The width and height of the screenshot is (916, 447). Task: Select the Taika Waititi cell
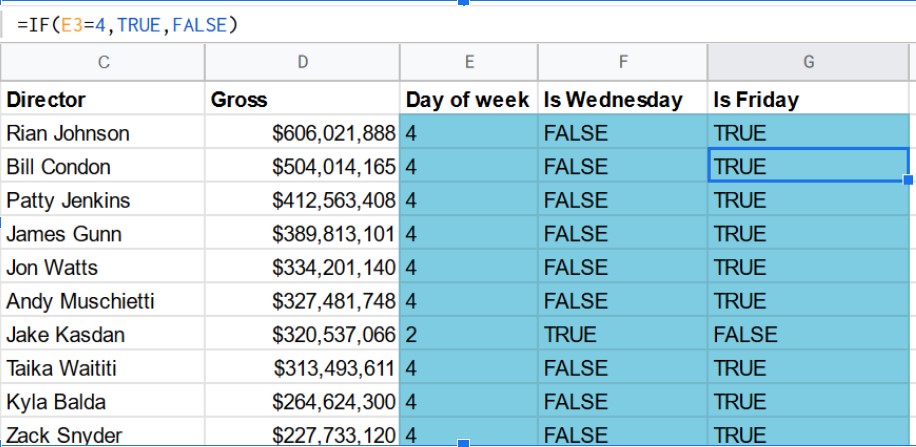tap(103, 368)
